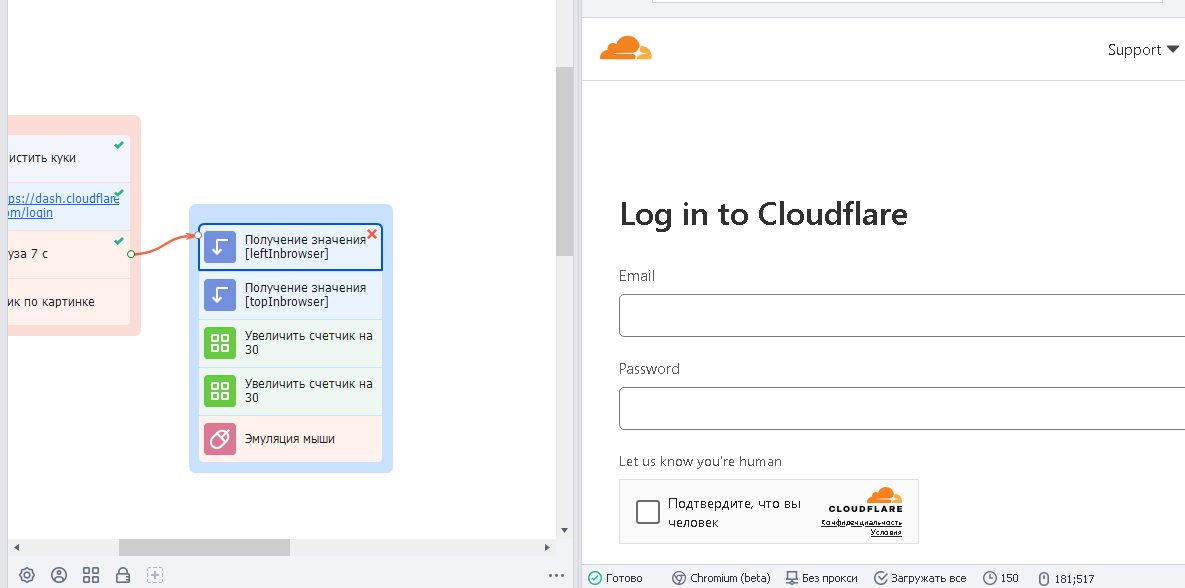This screenshot has width=1185, height=588.
Task: Click the Загружать все status bar label
Action: click(929, 578)
